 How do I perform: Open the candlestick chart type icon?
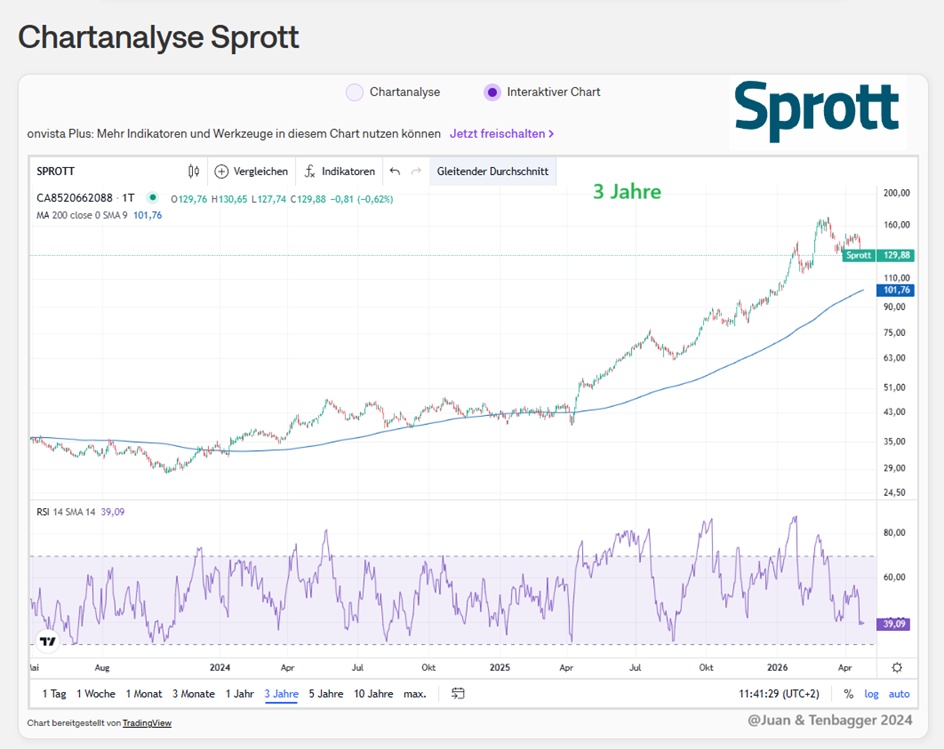[x=193, y=172]
